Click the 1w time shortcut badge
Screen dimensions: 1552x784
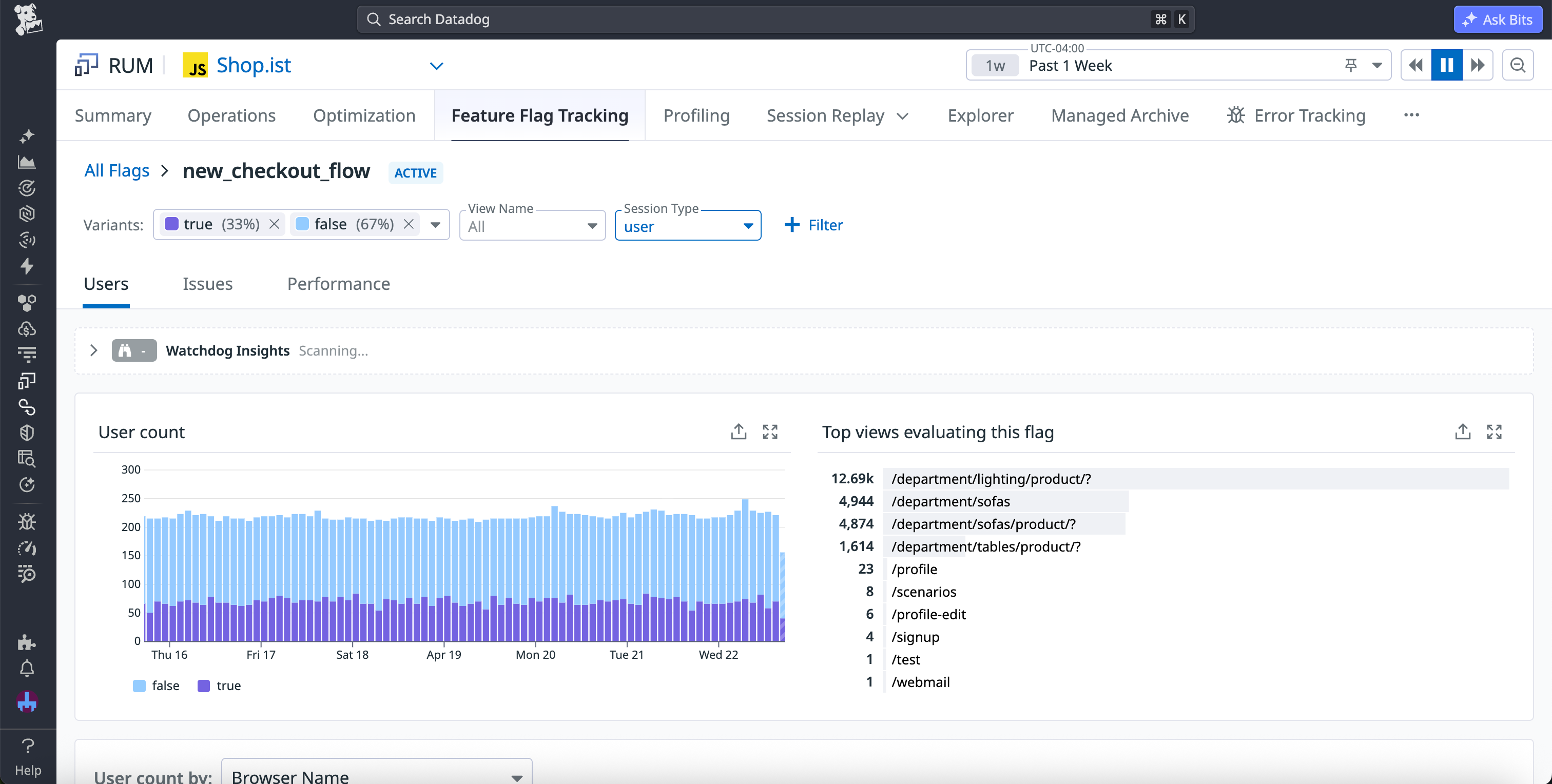(x=995, y=65)
